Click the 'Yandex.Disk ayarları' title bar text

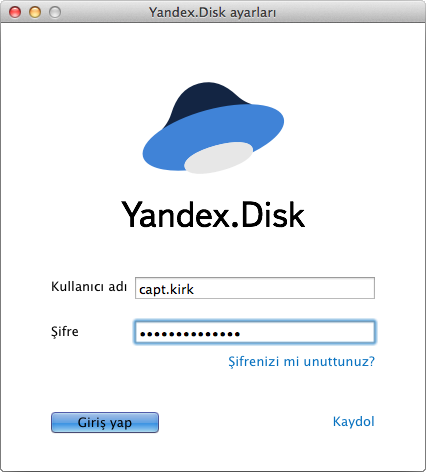click(212, 13)
